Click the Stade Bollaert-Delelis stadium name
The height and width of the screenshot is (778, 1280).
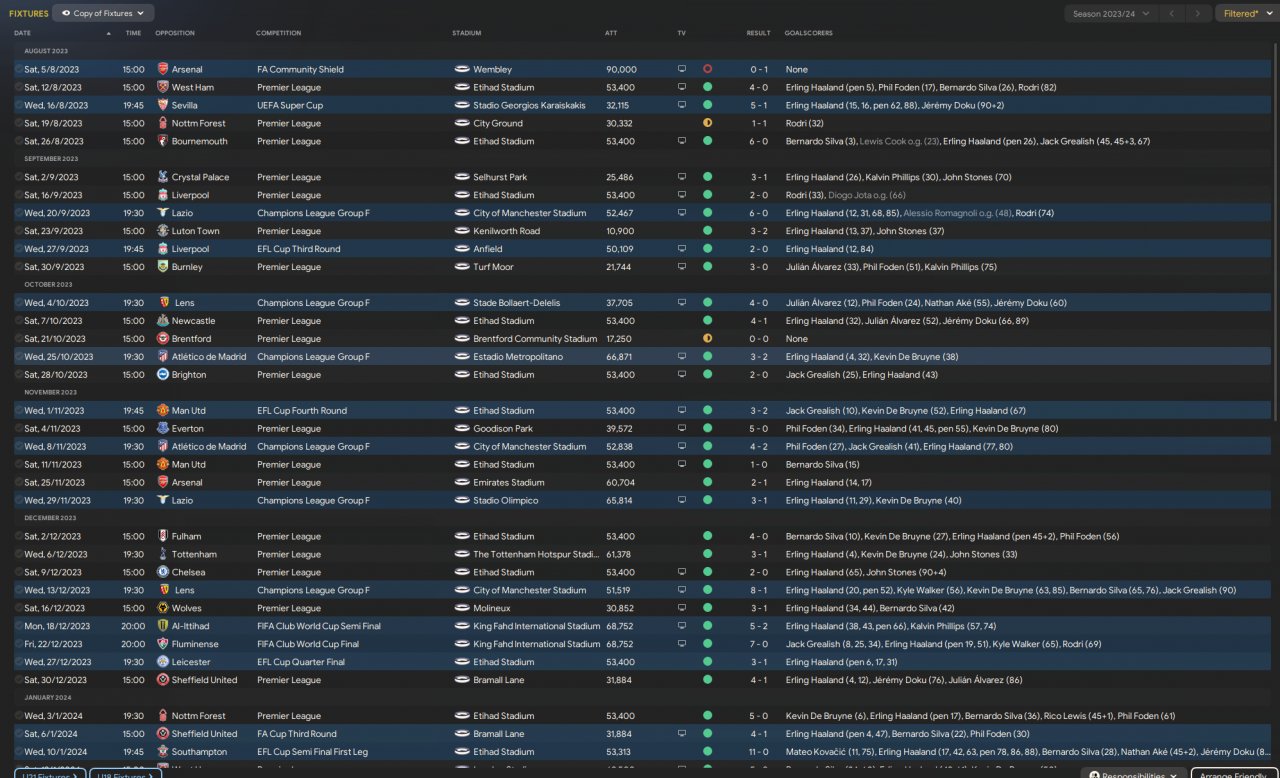pyautogui.click(x=517, y=303)
